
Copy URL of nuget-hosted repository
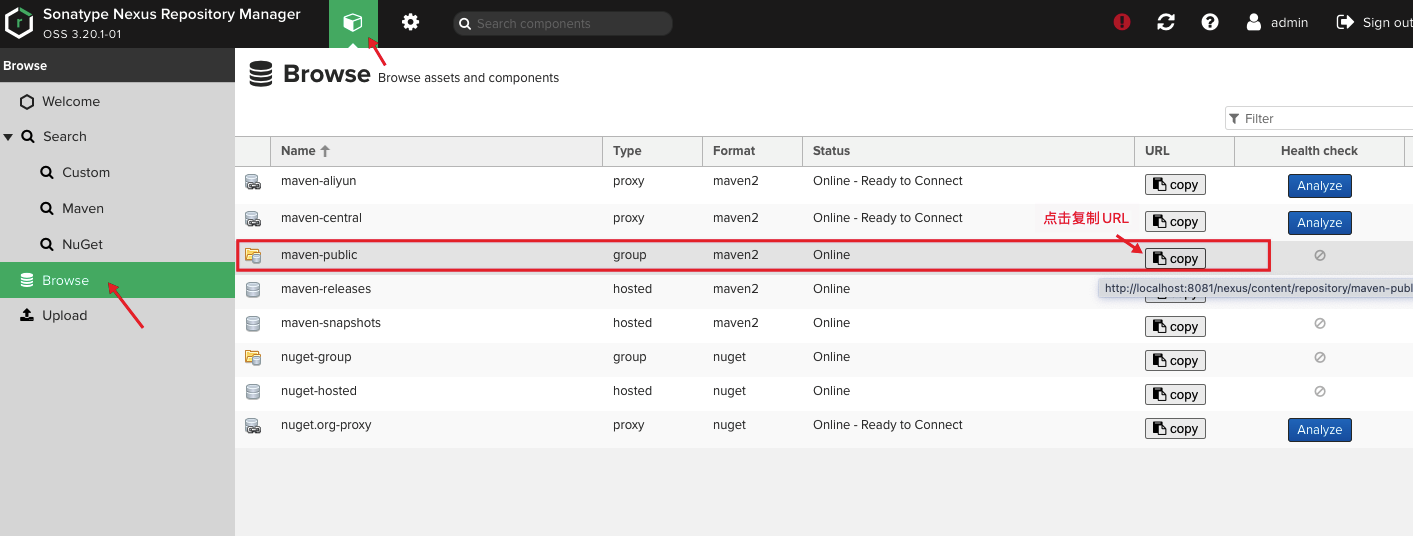click(x=1175, y=395)
